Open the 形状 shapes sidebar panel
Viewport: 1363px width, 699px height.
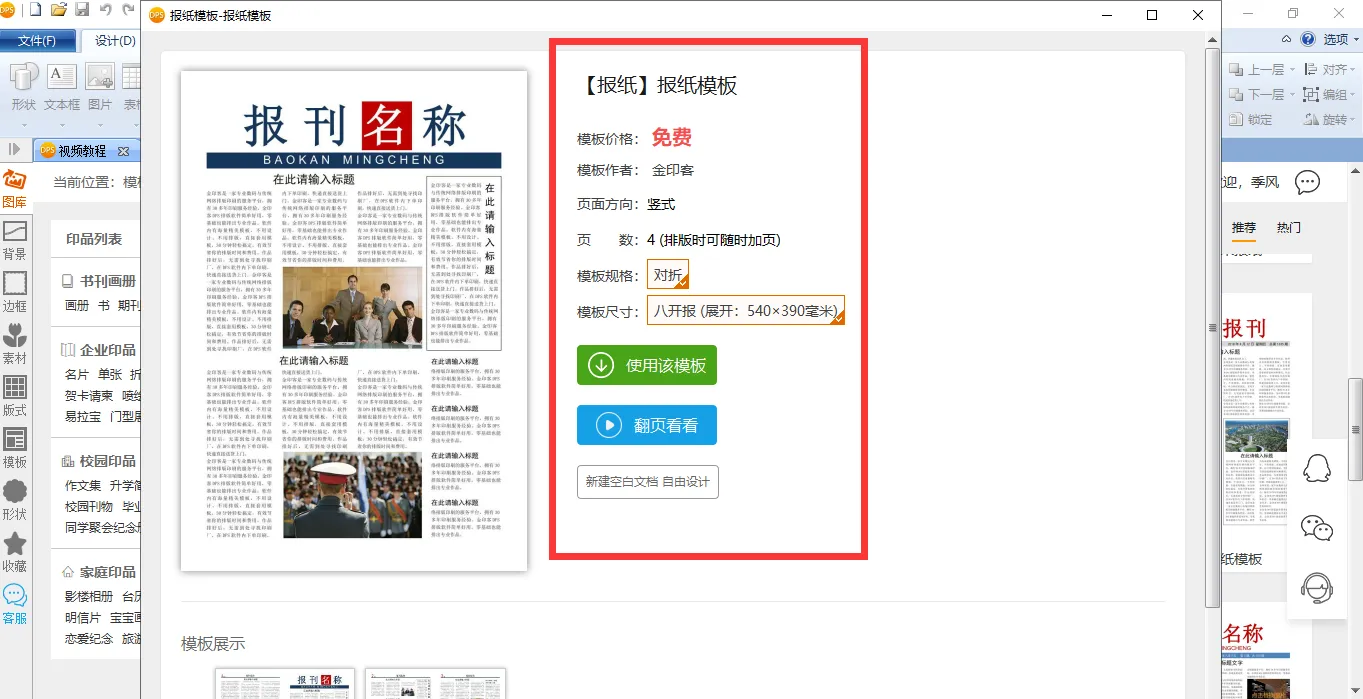pyautogui.click(x=15, y=501)
